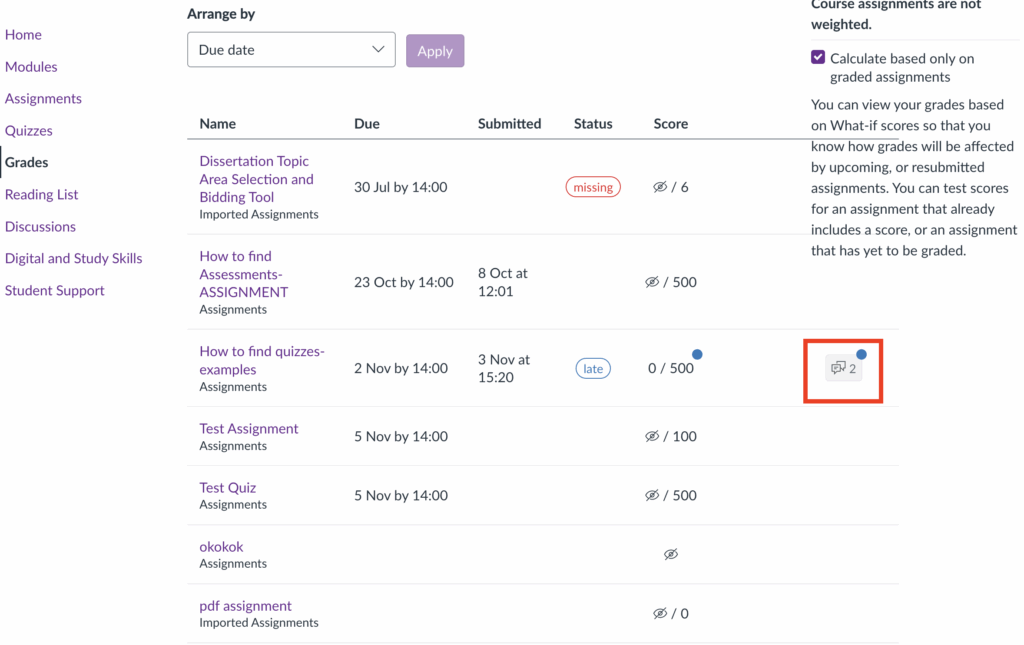The width and height of the screenshot is (1024, 645).
Task: Open Quizzes from the sidebar
Action: tap(29, 131)
